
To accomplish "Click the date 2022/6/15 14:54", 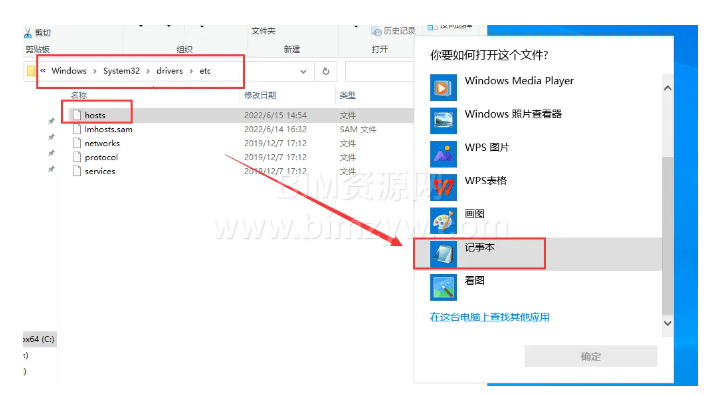I will click(x=275, y=115).
